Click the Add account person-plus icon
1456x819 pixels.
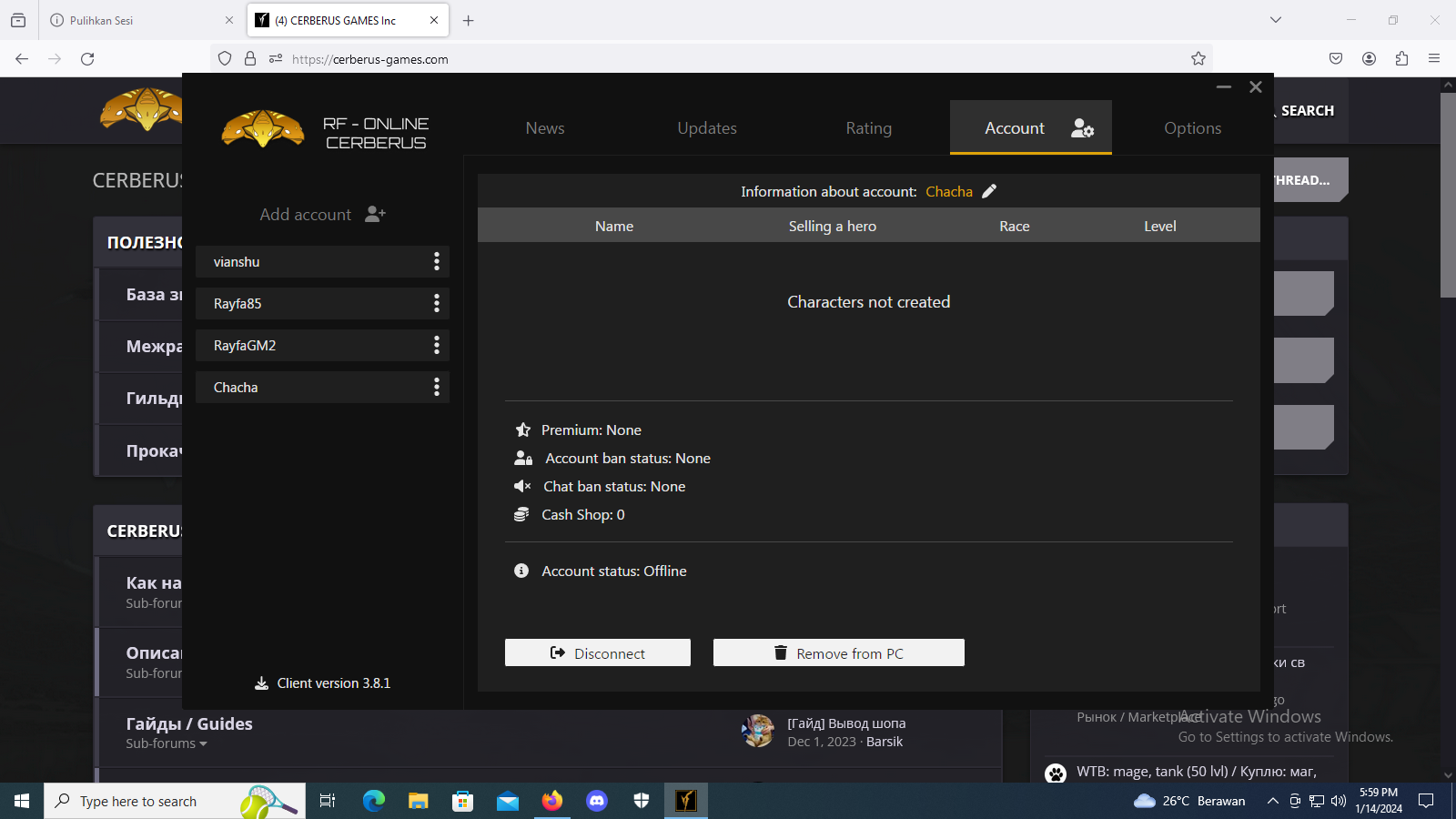click(x=375, y=214)
